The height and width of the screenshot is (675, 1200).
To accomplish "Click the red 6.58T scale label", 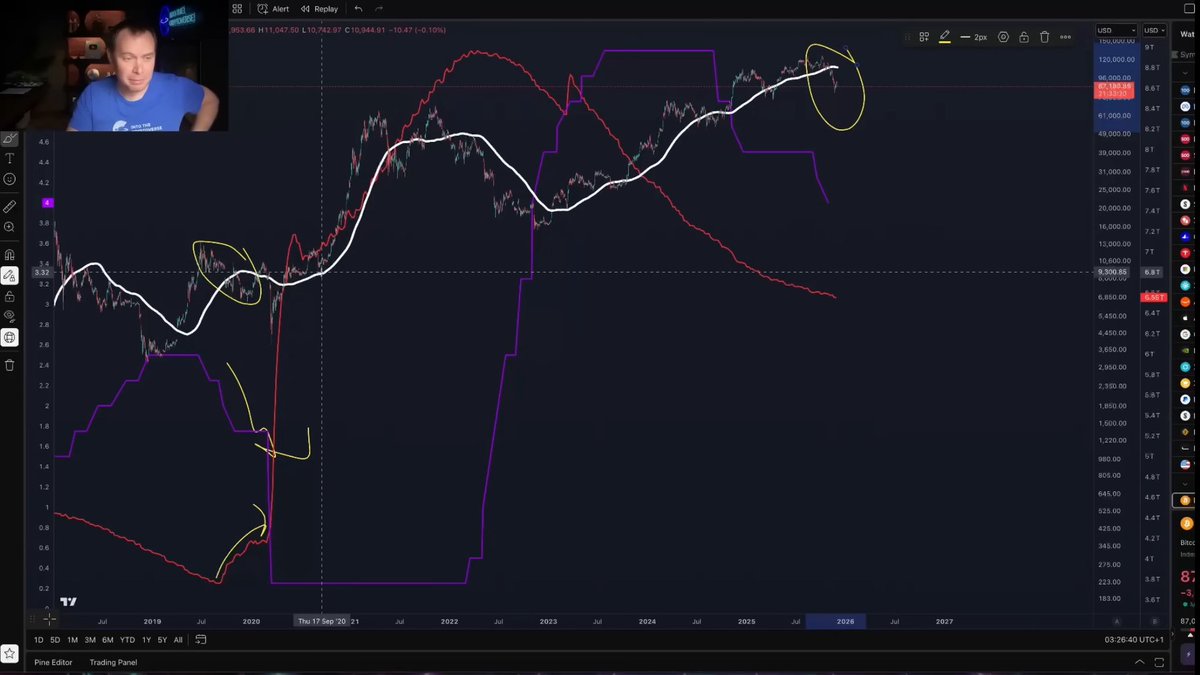I will [x=1153, y=297].
